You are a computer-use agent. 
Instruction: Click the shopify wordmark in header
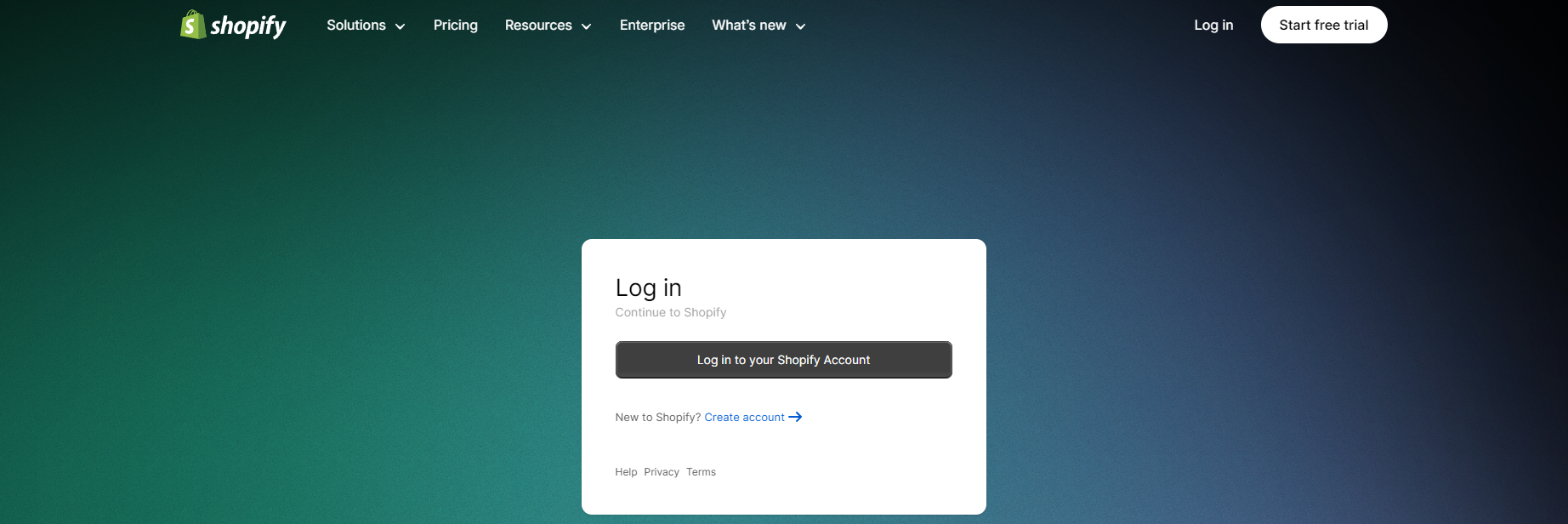pos(248,26)
